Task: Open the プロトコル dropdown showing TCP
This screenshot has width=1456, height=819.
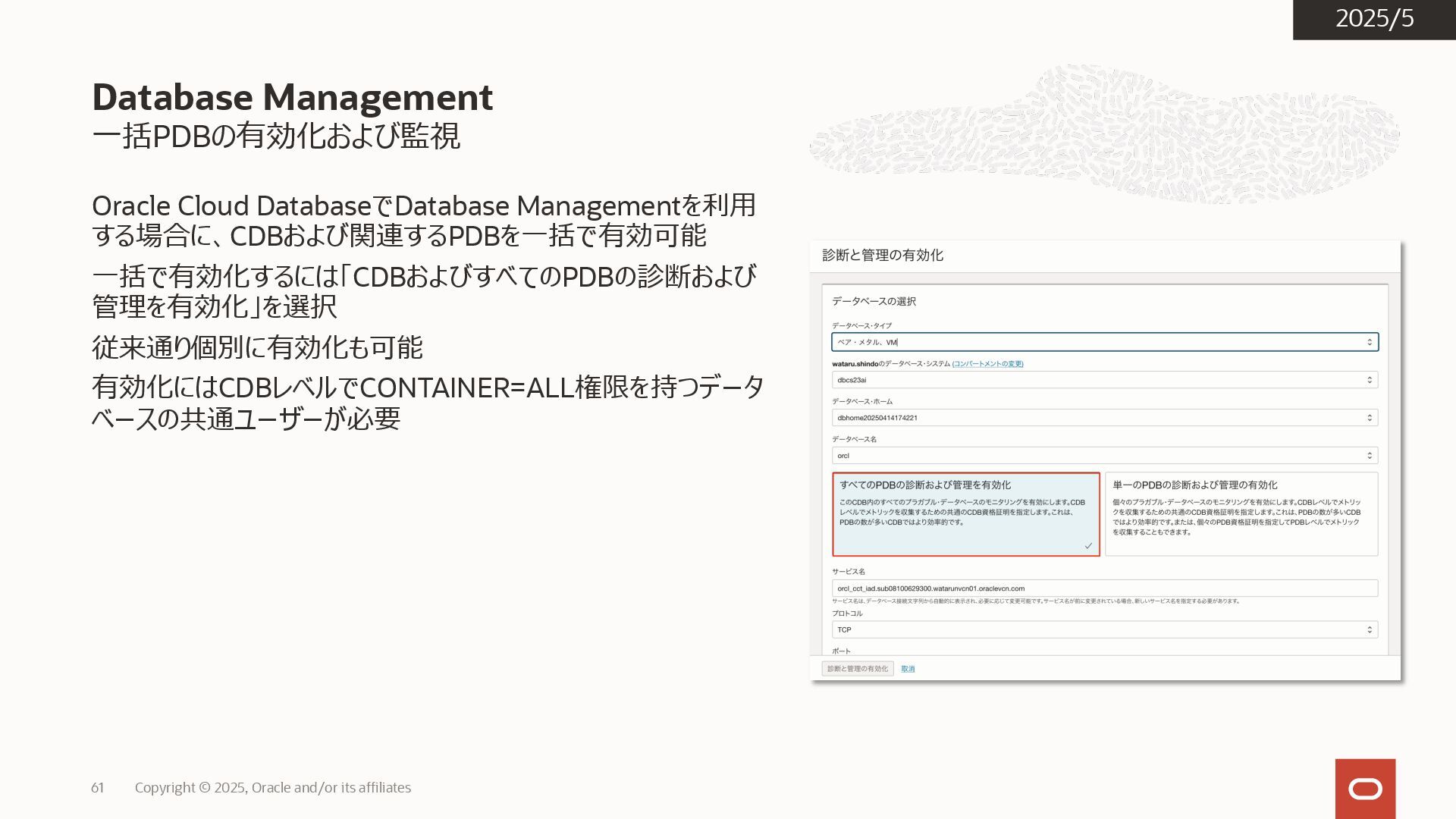Action: [1105, 629]
